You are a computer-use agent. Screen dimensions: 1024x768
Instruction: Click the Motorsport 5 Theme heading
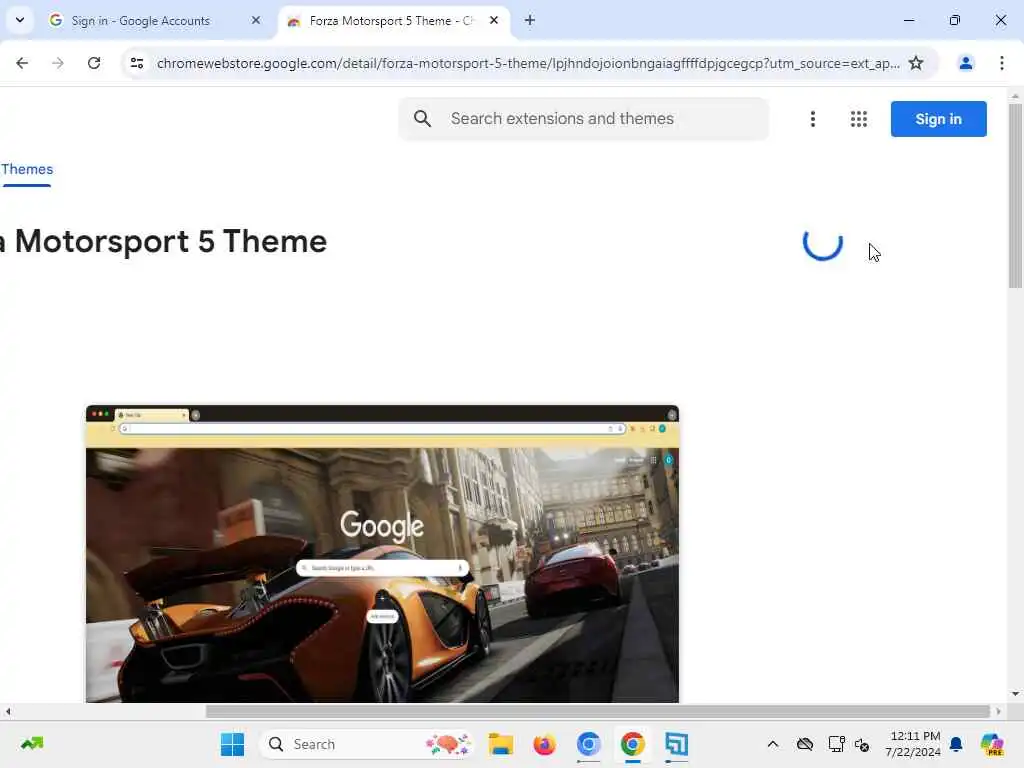tap(163, 242)
